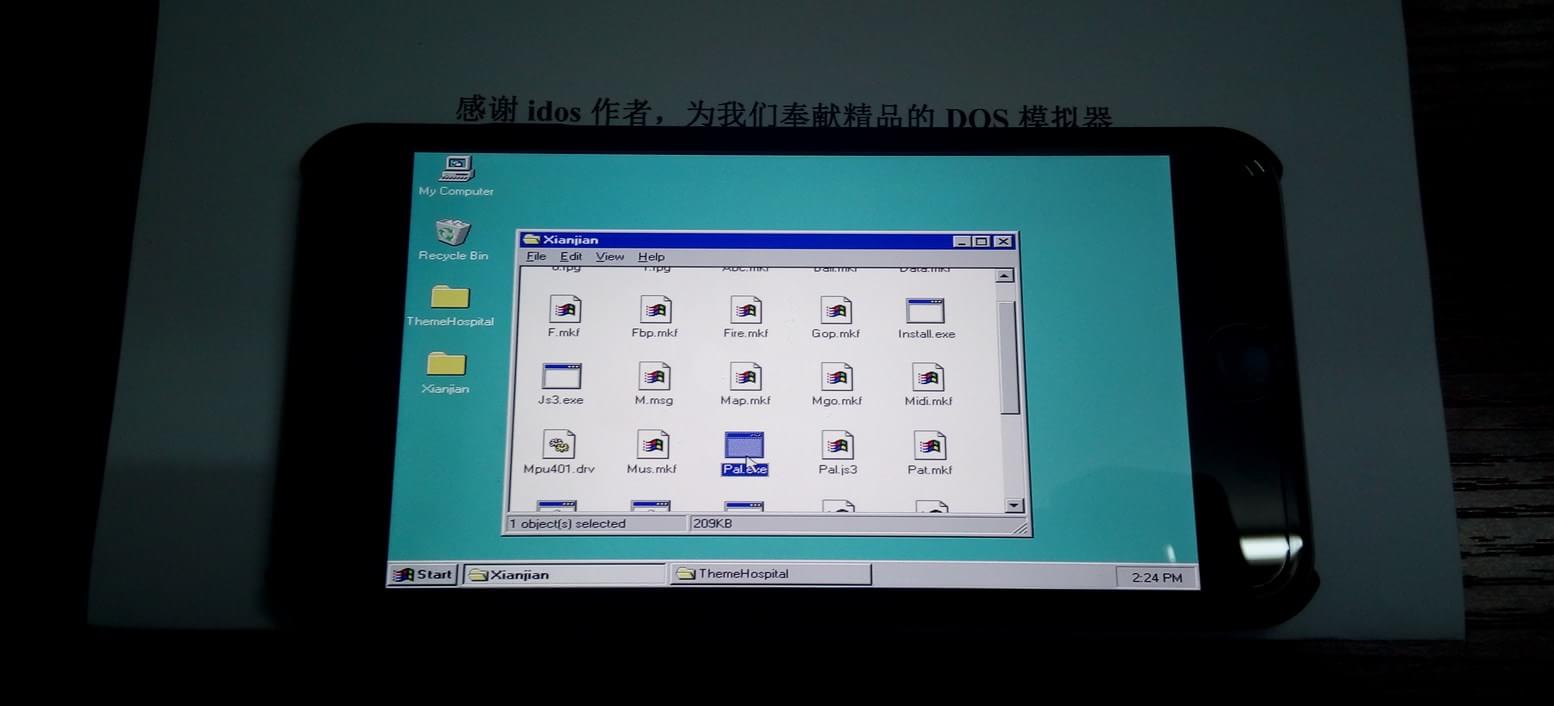Image resolution: width=1554 pixels, height=706 pixels.
Task: Select the Js3.exe program icon
Action: [561, 376]
